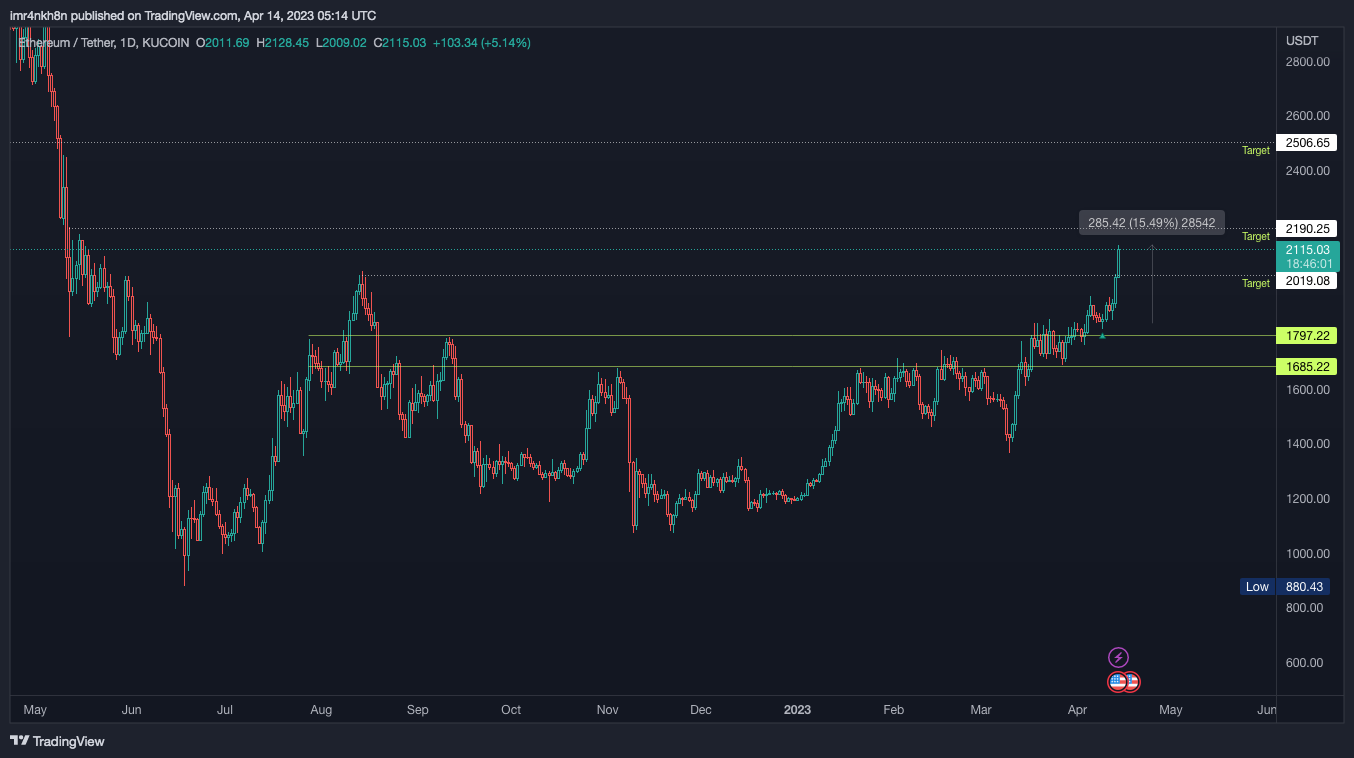
Task: Click the Aug label on time axis
Action: tap(321, 710)
